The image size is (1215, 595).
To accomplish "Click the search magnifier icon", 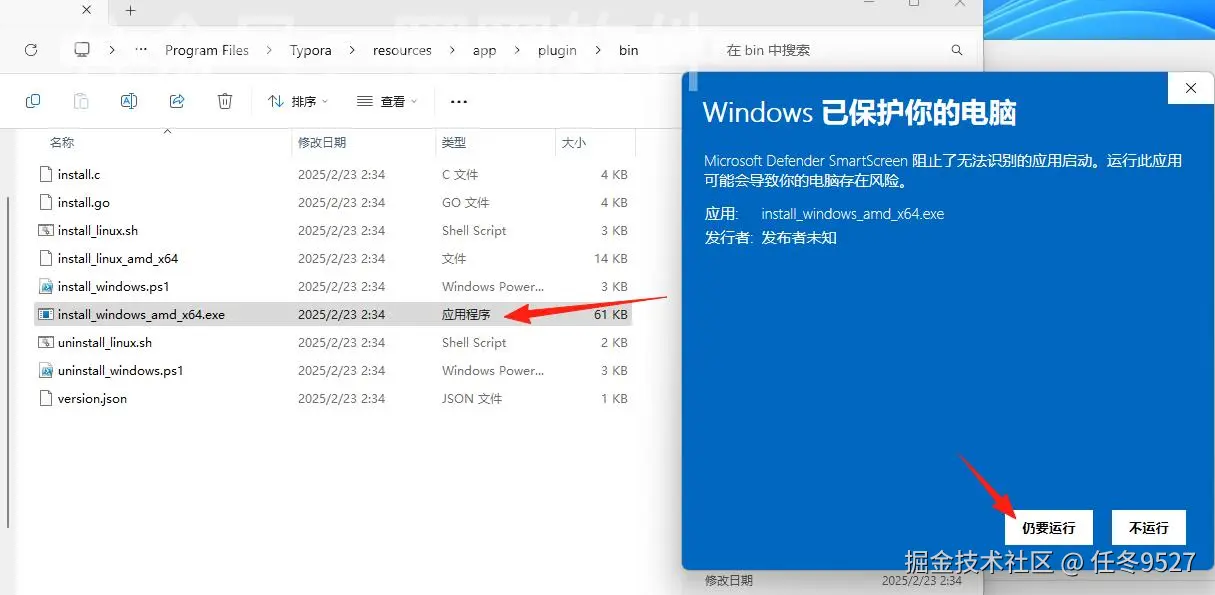I will point(957,50).
